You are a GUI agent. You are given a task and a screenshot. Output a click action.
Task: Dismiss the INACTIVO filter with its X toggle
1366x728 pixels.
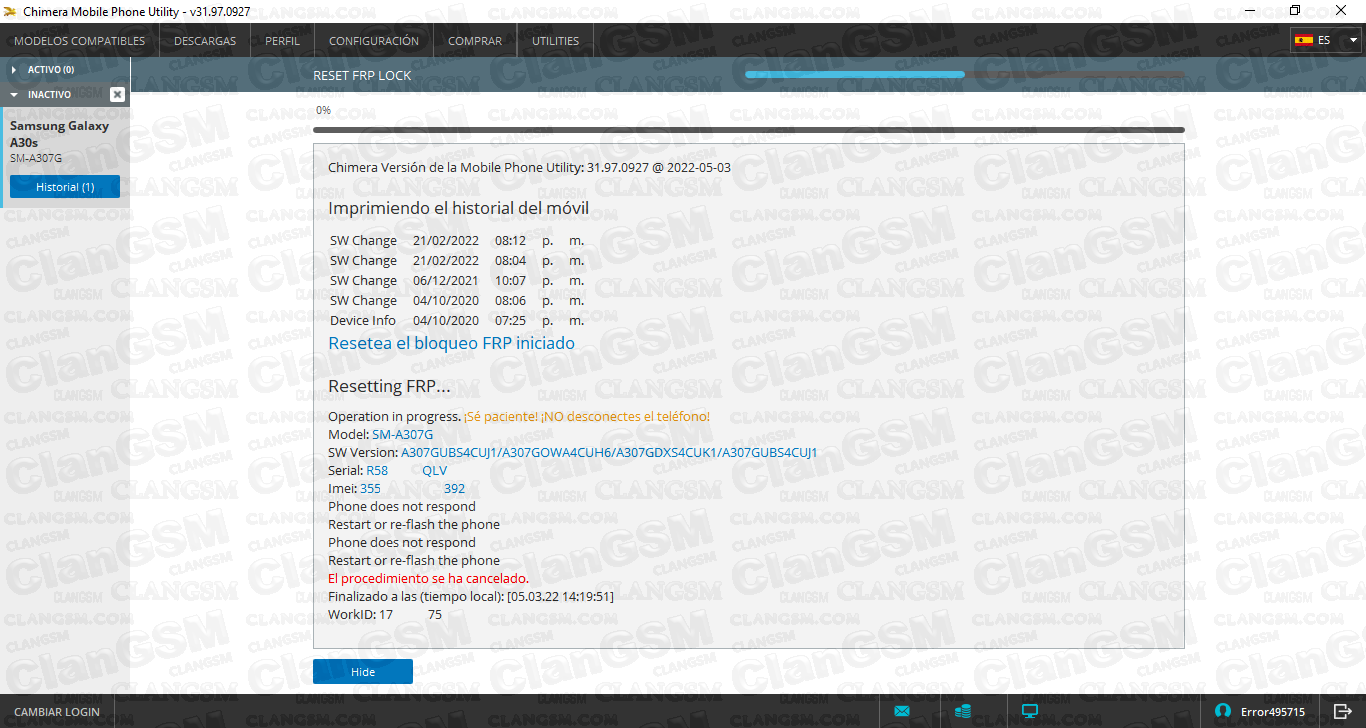tap(117, 94)
